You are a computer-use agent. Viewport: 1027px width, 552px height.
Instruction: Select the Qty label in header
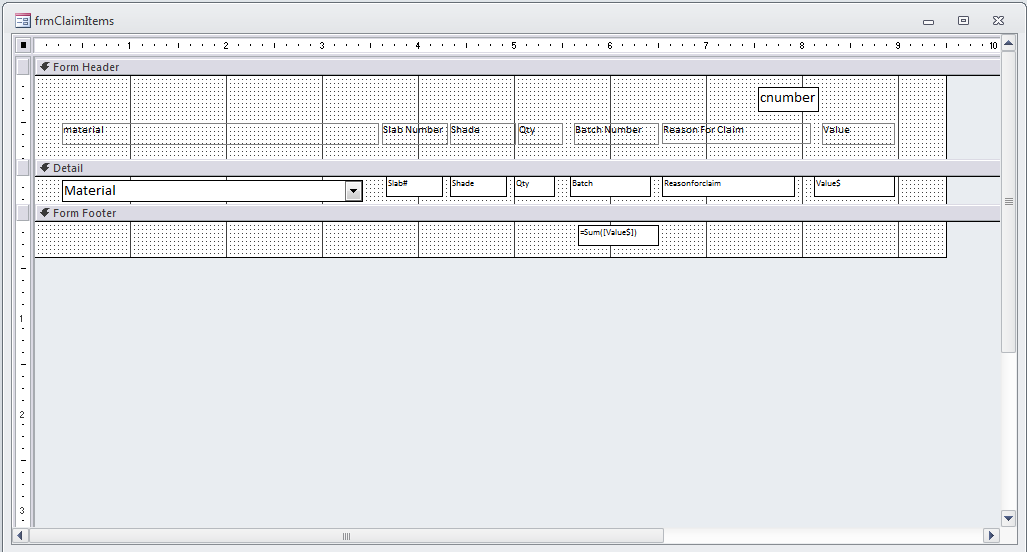click(540, 134)
